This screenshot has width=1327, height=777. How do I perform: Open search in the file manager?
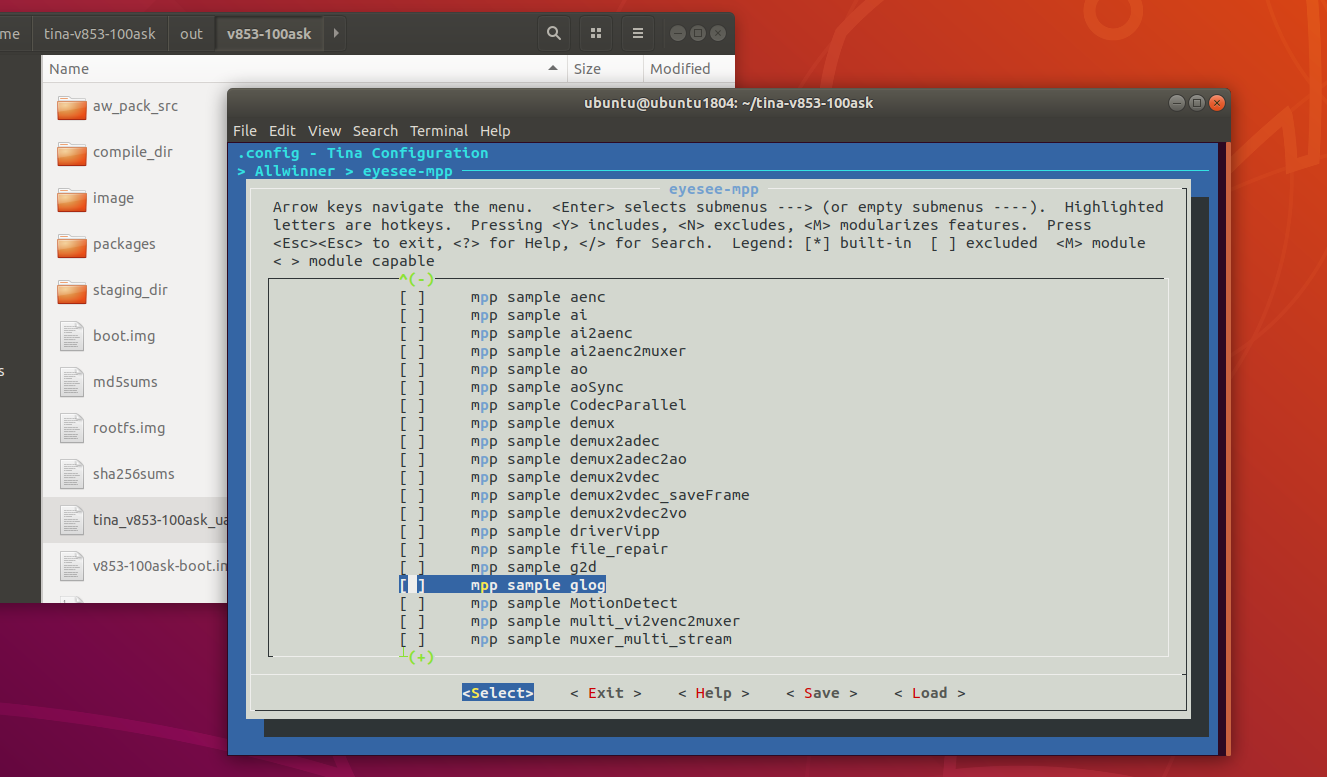[553, 33]
